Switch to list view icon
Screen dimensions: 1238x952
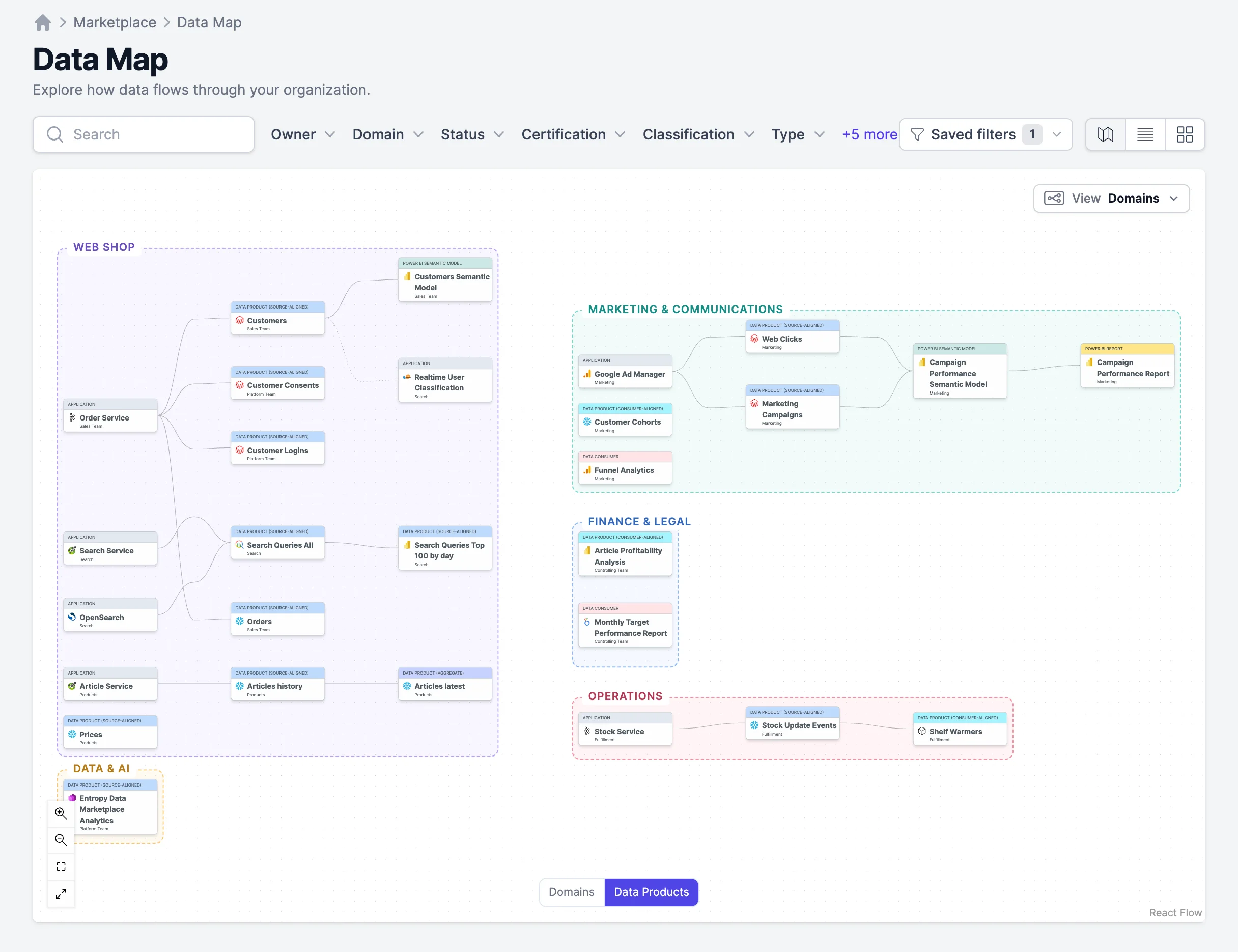(x=1145, y=134)
